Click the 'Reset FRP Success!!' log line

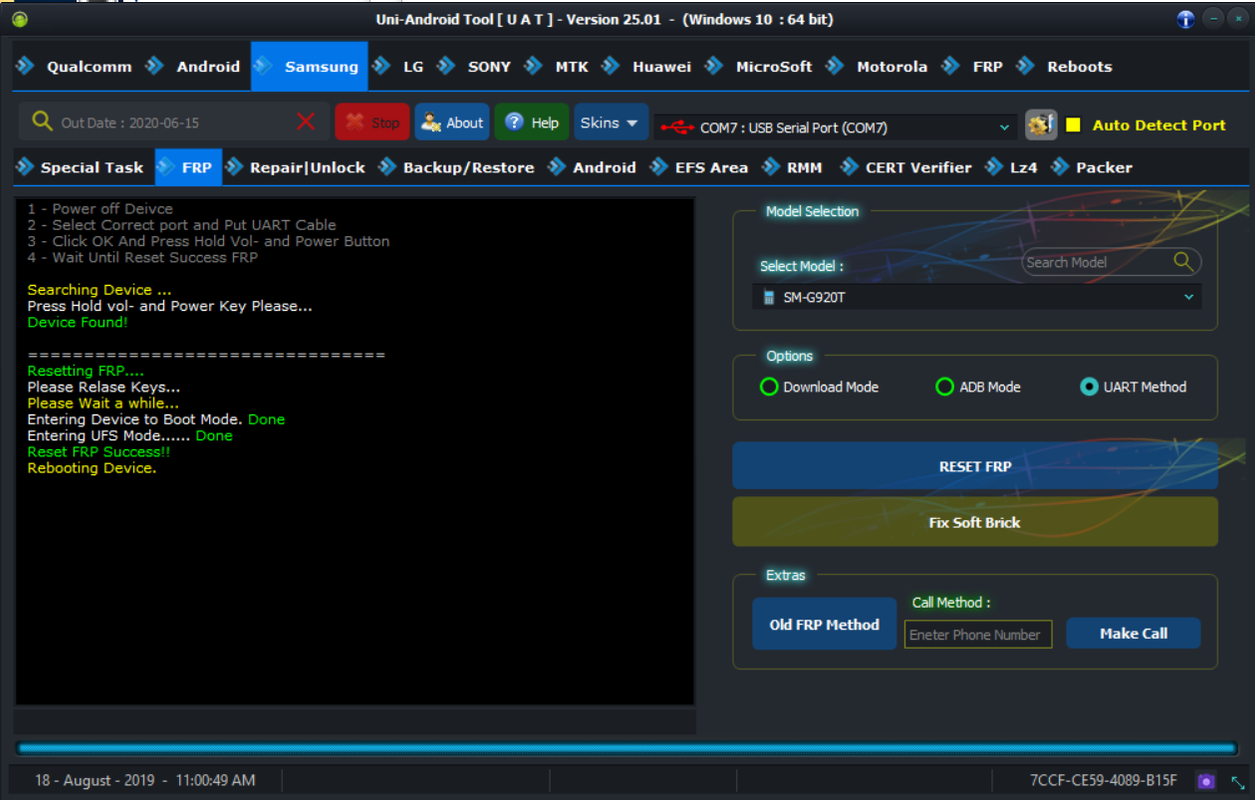(99, 452)
